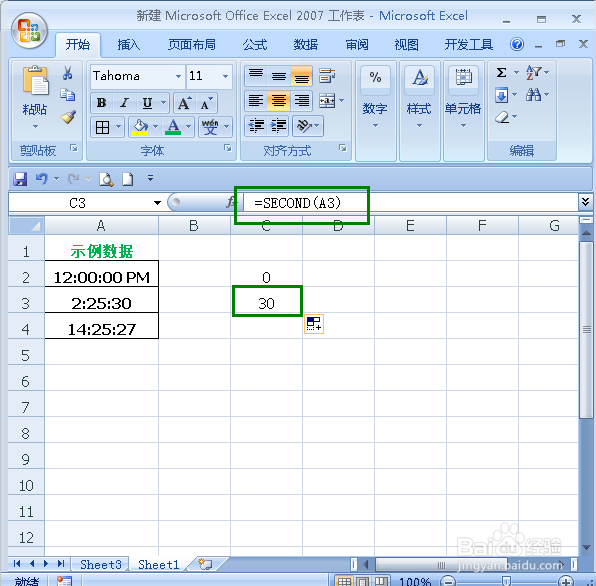The image size is (596, 586).
Task: Open the Styles (样式) group
Action: [x=419, y=111]
